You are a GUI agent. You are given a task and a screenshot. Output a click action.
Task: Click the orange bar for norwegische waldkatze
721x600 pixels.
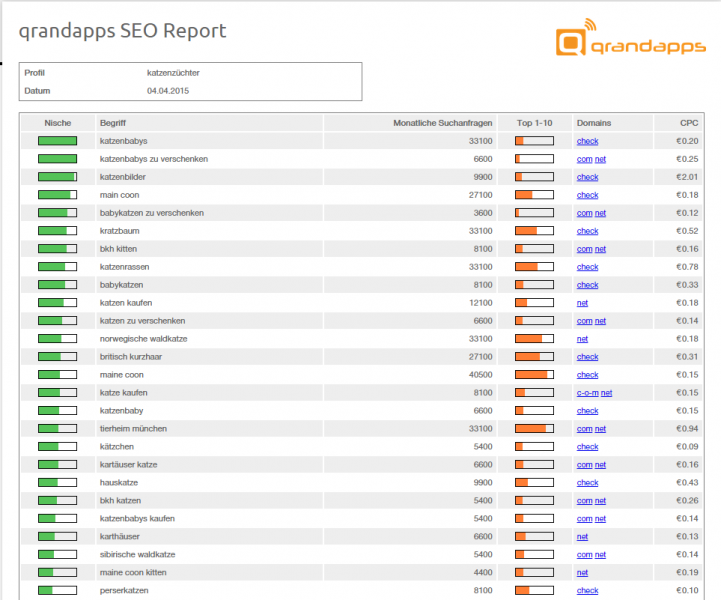point(534,339)
